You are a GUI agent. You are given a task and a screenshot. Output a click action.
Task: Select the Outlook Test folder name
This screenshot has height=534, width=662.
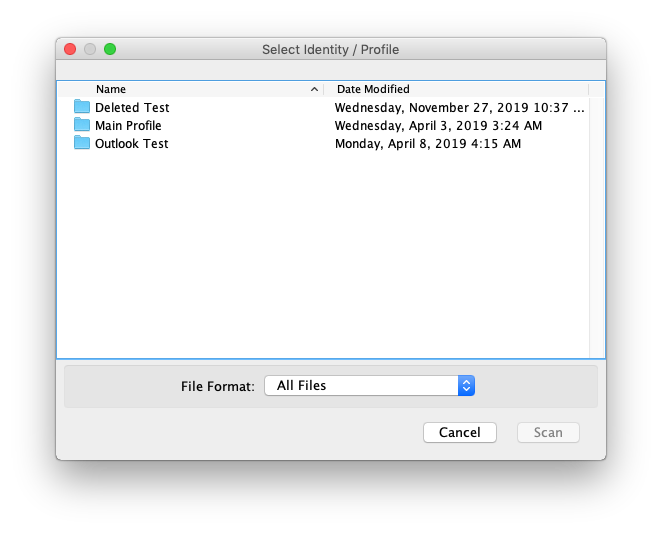(131, 144)
